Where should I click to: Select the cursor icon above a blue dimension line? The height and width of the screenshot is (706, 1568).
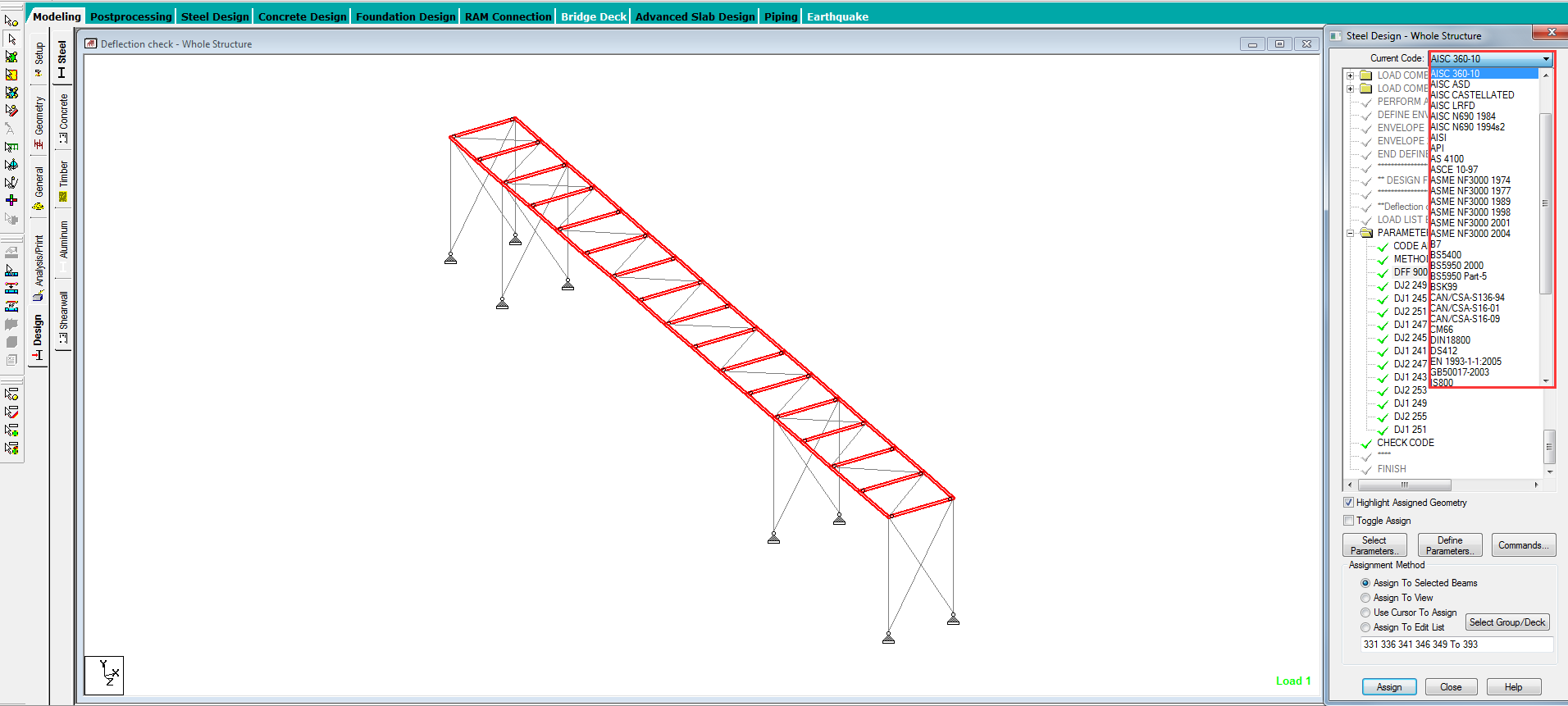[x=11, y=271]
